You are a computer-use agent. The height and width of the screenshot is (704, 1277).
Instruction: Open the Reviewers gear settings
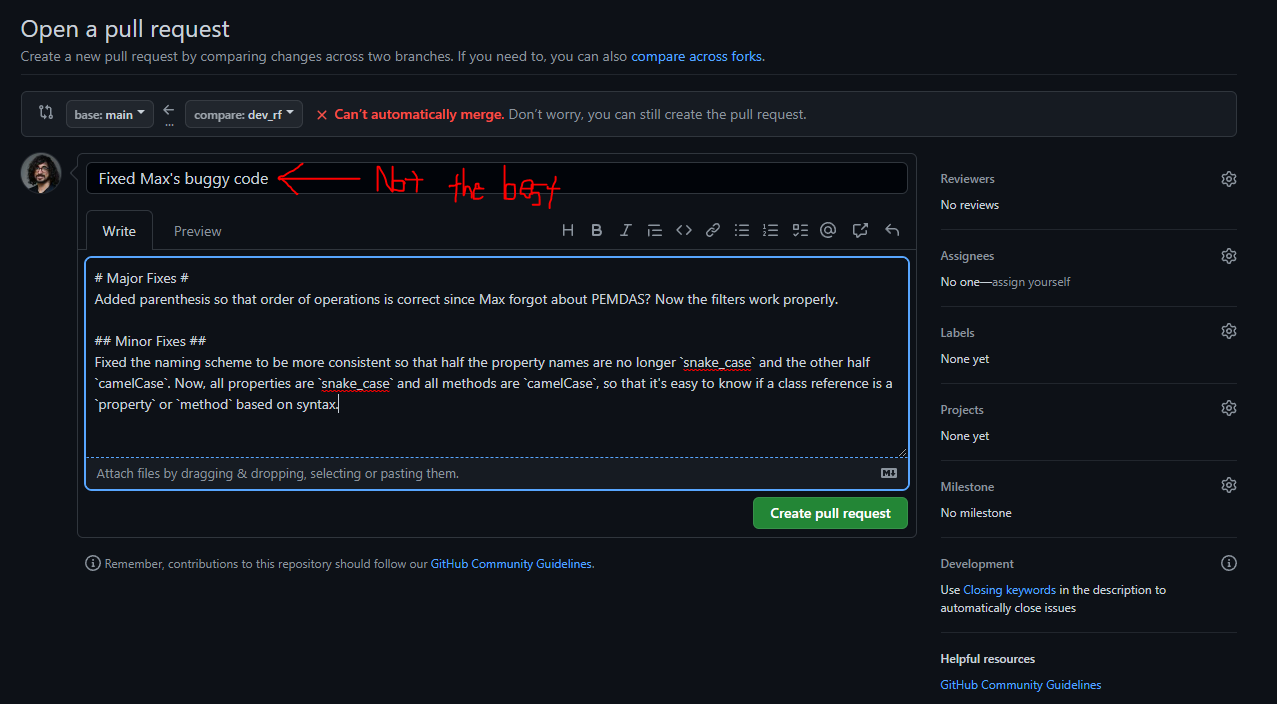pos(1229,179)
